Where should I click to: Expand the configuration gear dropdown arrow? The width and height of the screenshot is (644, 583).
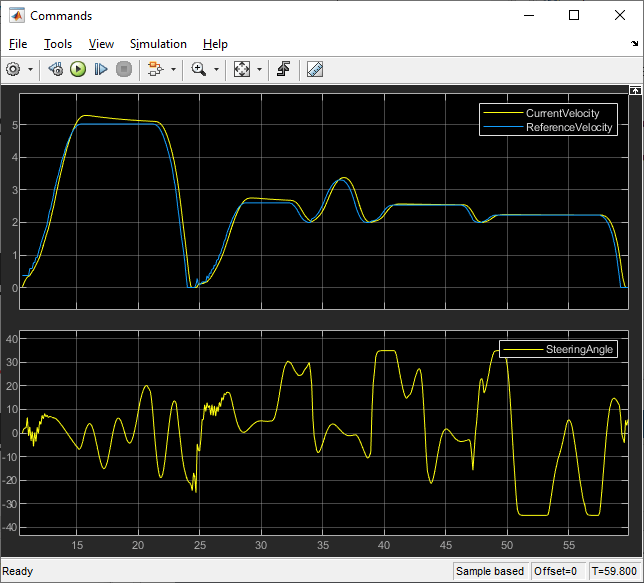coord(30,70)
